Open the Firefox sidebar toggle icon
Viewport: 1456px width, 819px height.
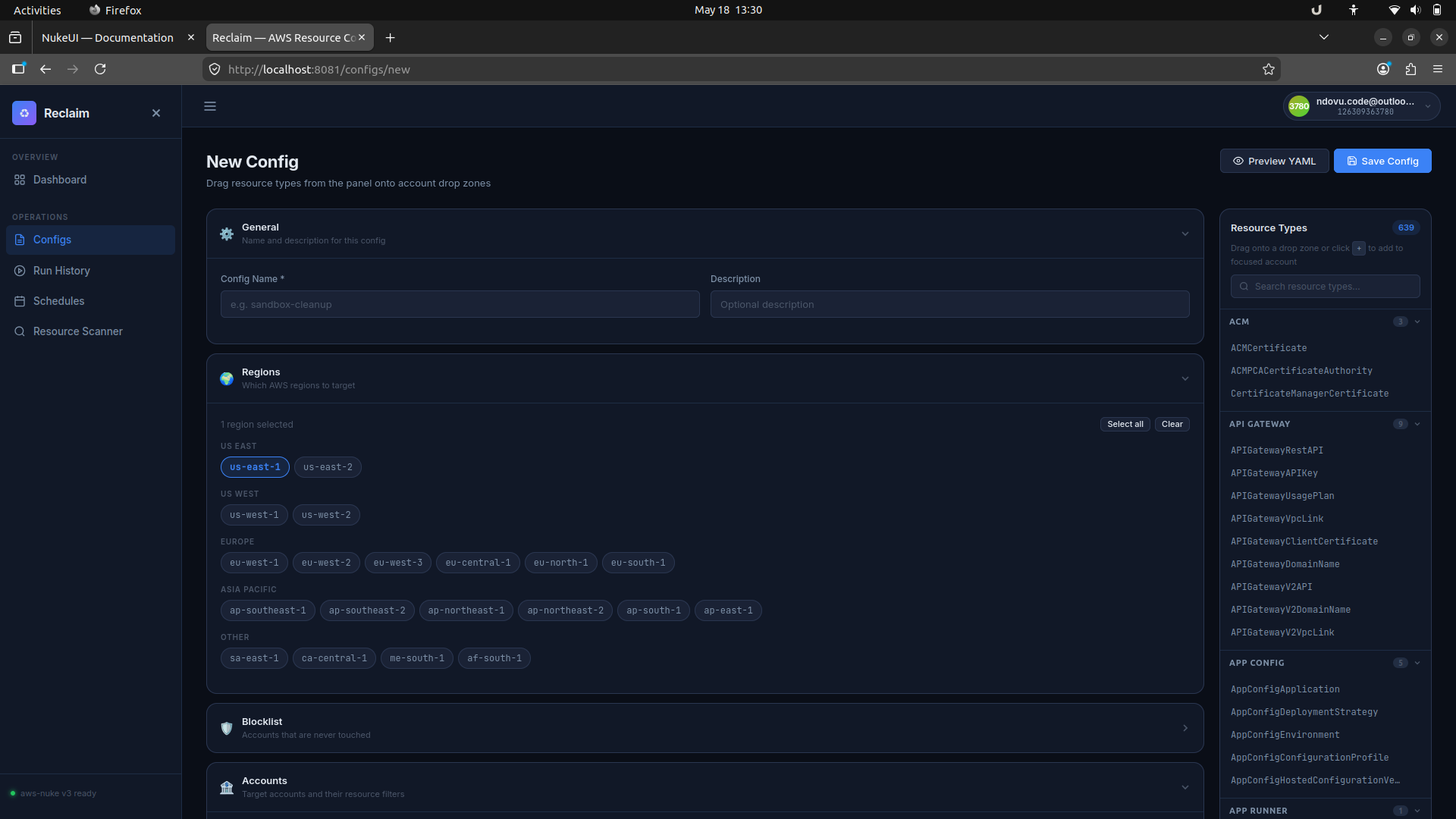pyautogui.click(x=18, y=69)
